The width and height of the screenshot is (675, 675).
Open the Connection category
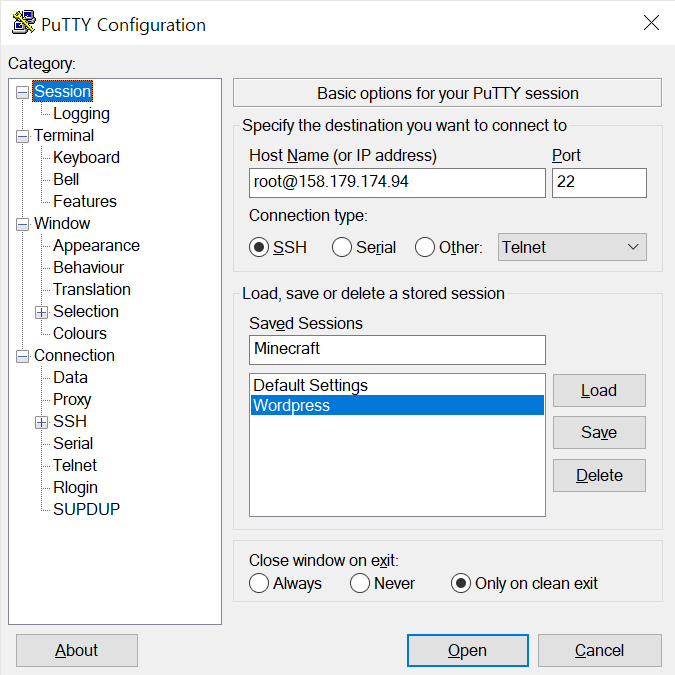click(74, 356)
